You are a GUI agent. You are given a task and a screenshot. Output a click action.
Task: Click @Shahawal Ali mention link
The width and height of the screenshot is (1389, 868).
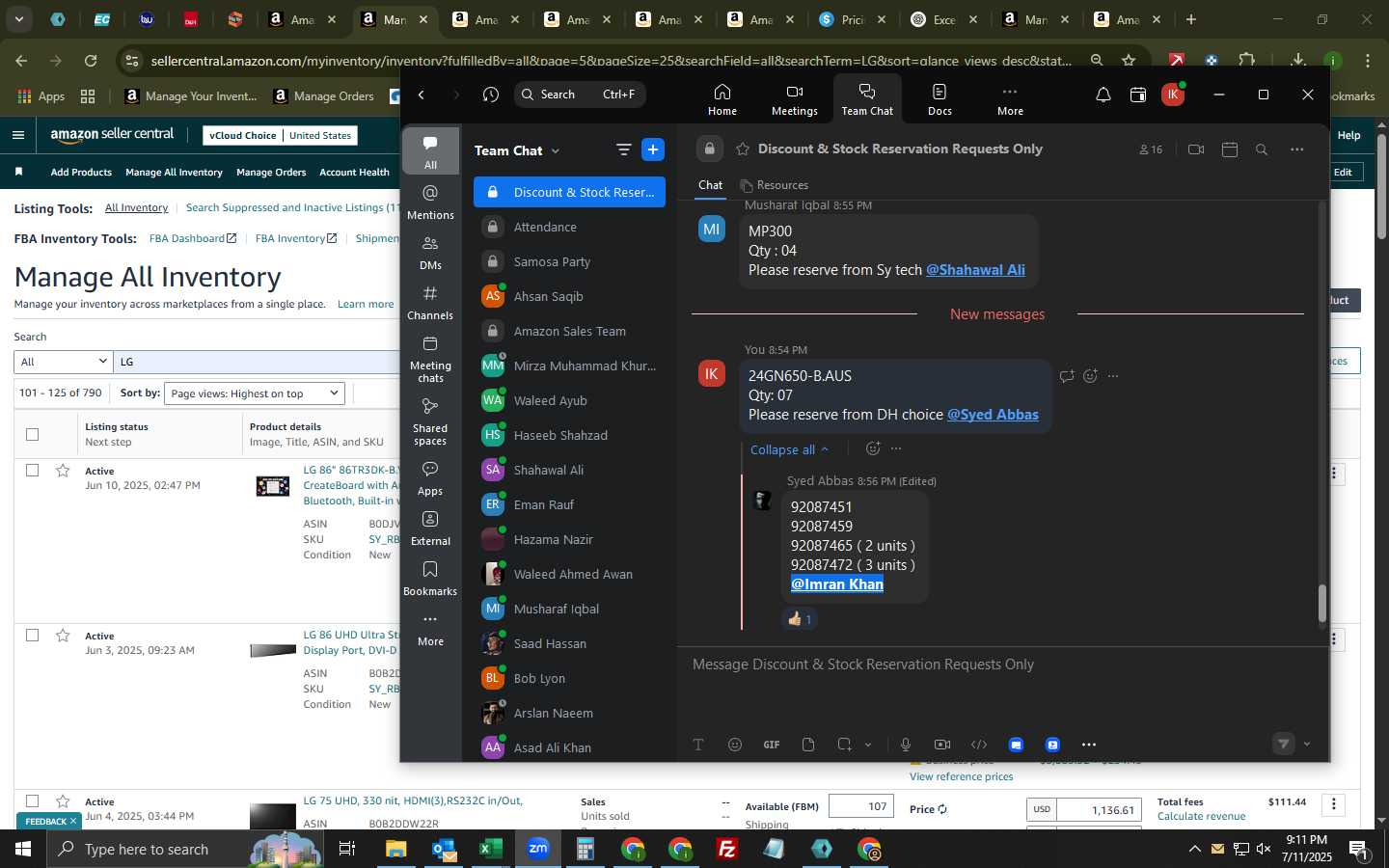point(975,270)
